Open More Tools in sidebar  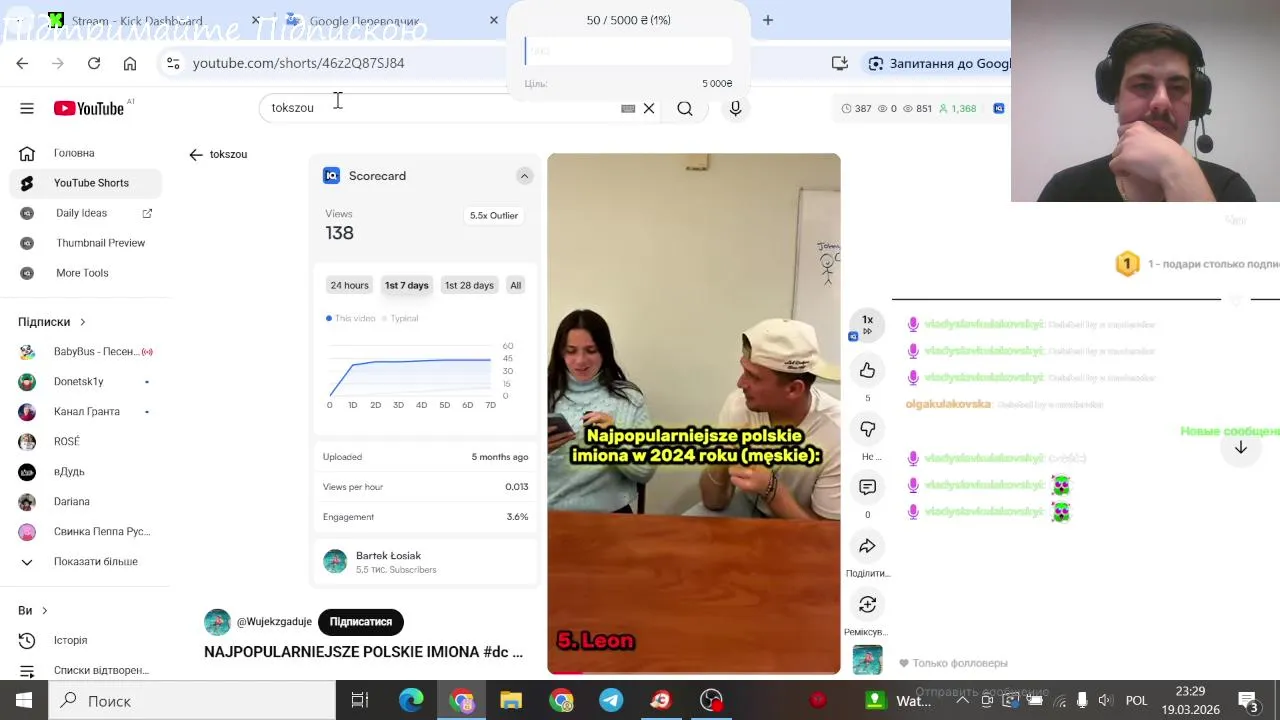tap(85, 273)
